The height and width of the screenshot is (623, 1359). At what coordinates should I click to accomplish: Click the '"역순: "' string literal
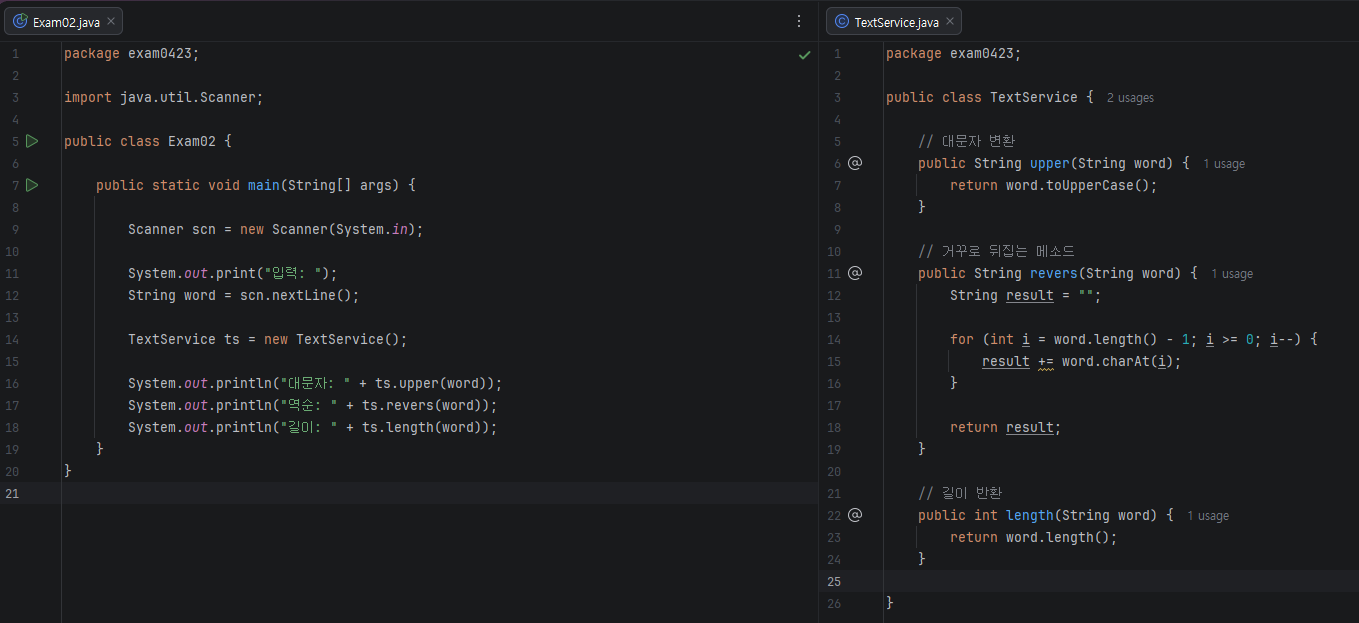coord(309,405)
